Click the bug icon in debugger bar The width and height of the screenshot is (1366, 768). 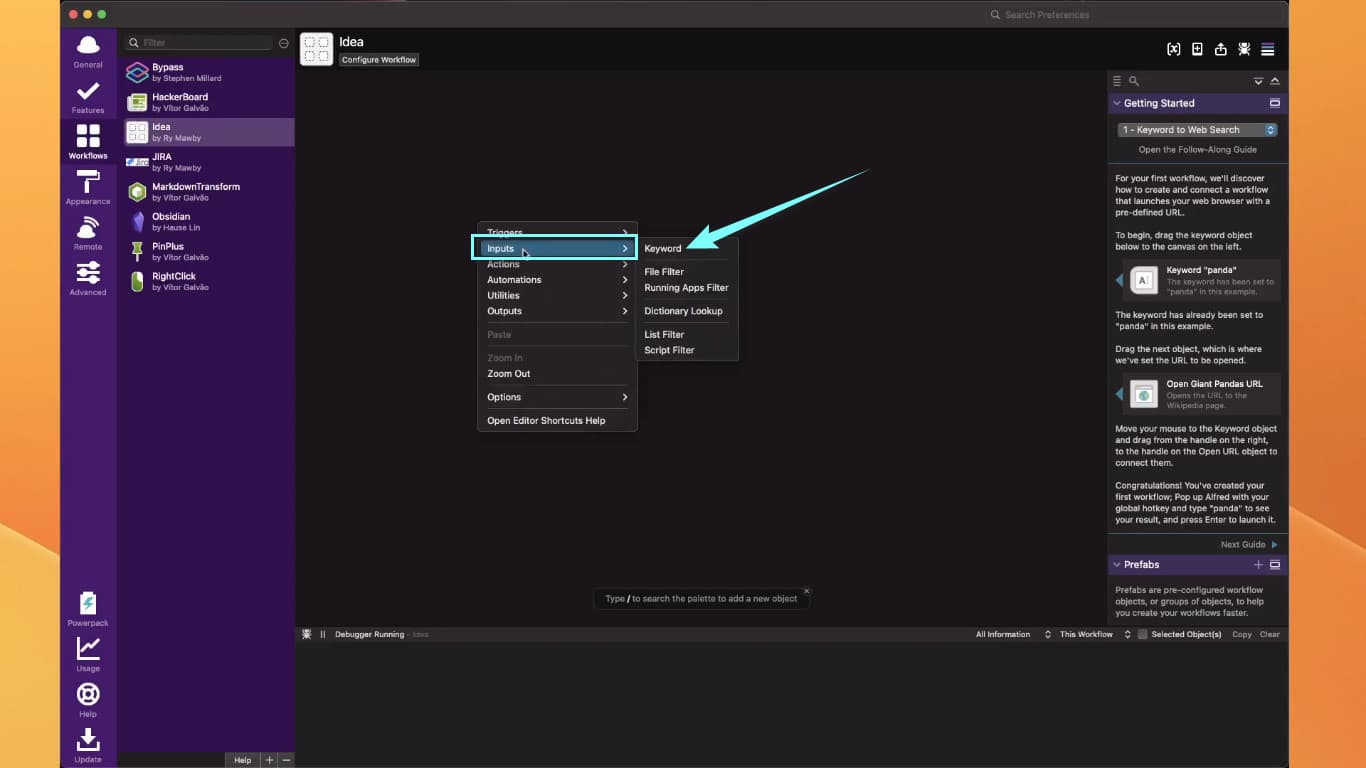click(x=307, y=634)
